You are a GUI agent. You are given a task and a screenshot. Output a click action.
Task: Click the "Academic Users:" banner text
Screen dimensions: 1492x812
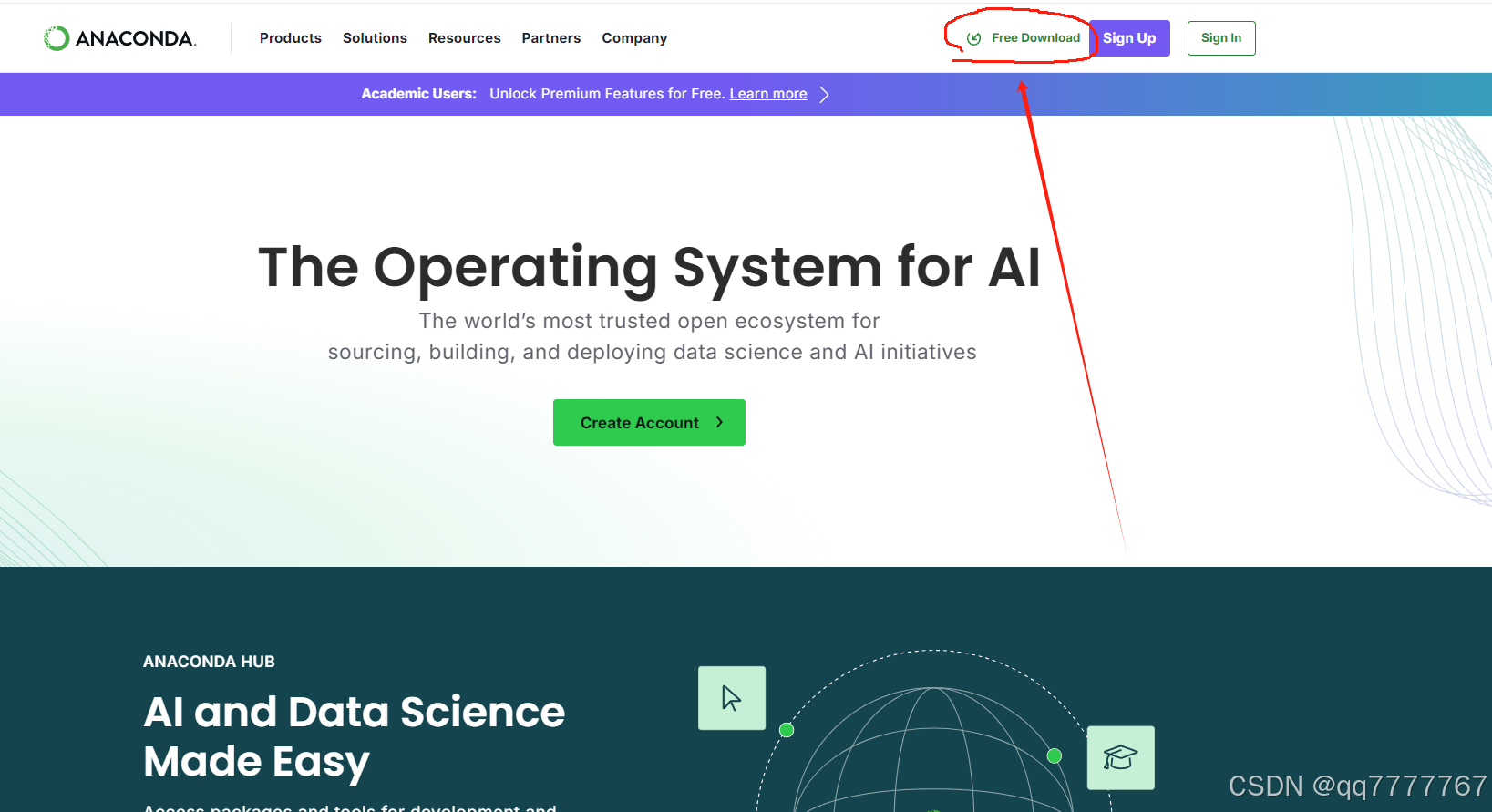pyautogui.click(x=418, y=94)
